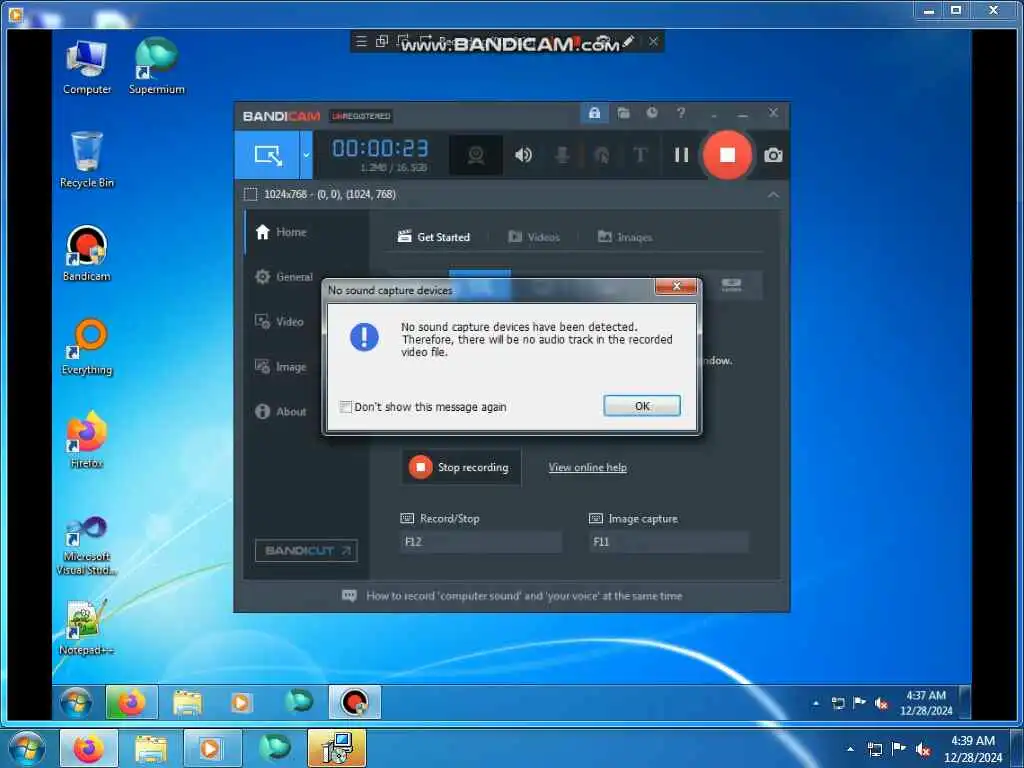Click the lock icon in Bandicam title bar

point(594,114)
